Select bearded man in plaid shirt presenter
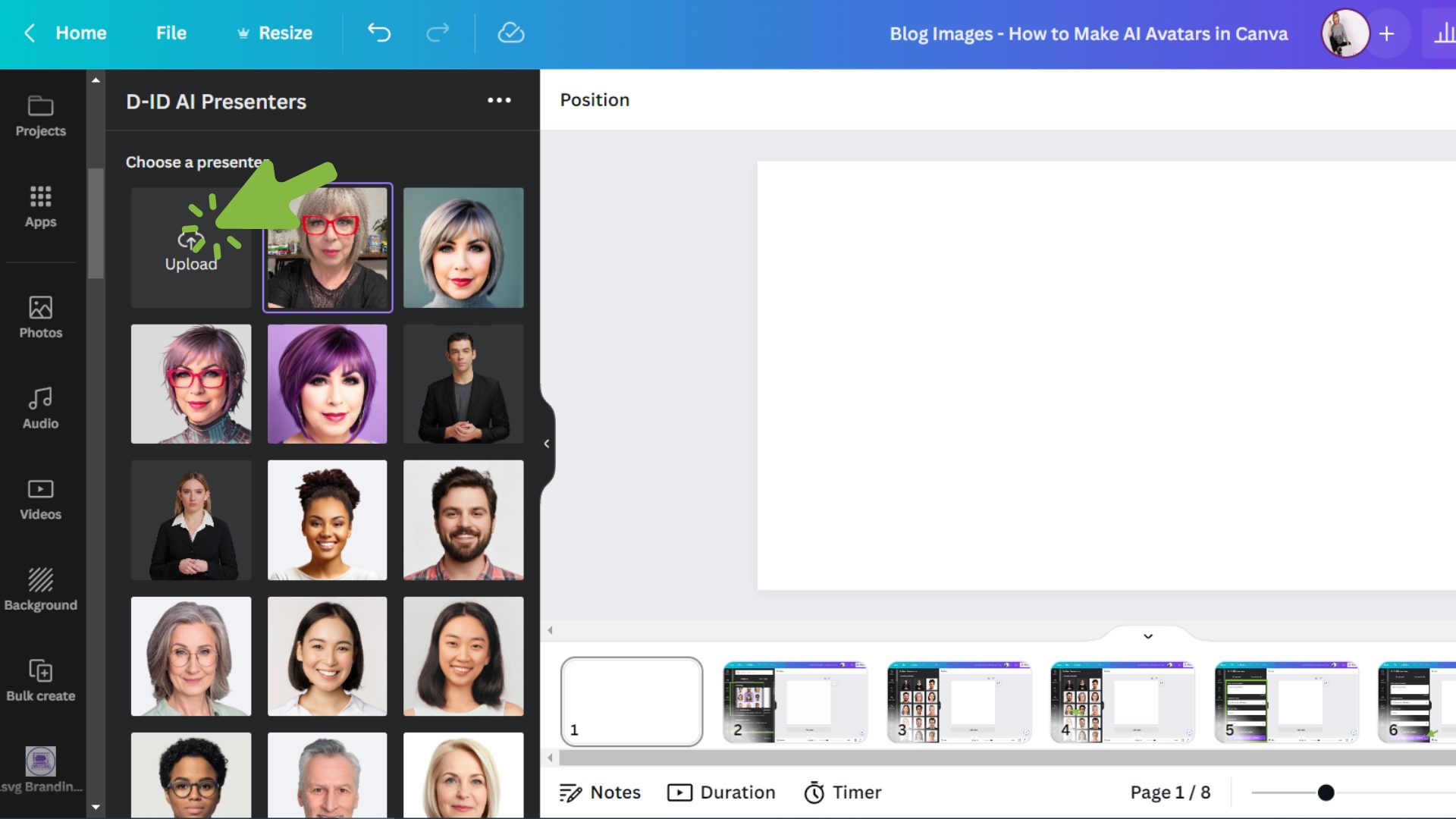Screen dimensions: 1456x819 pyautogui.click(x=463, y=520)
